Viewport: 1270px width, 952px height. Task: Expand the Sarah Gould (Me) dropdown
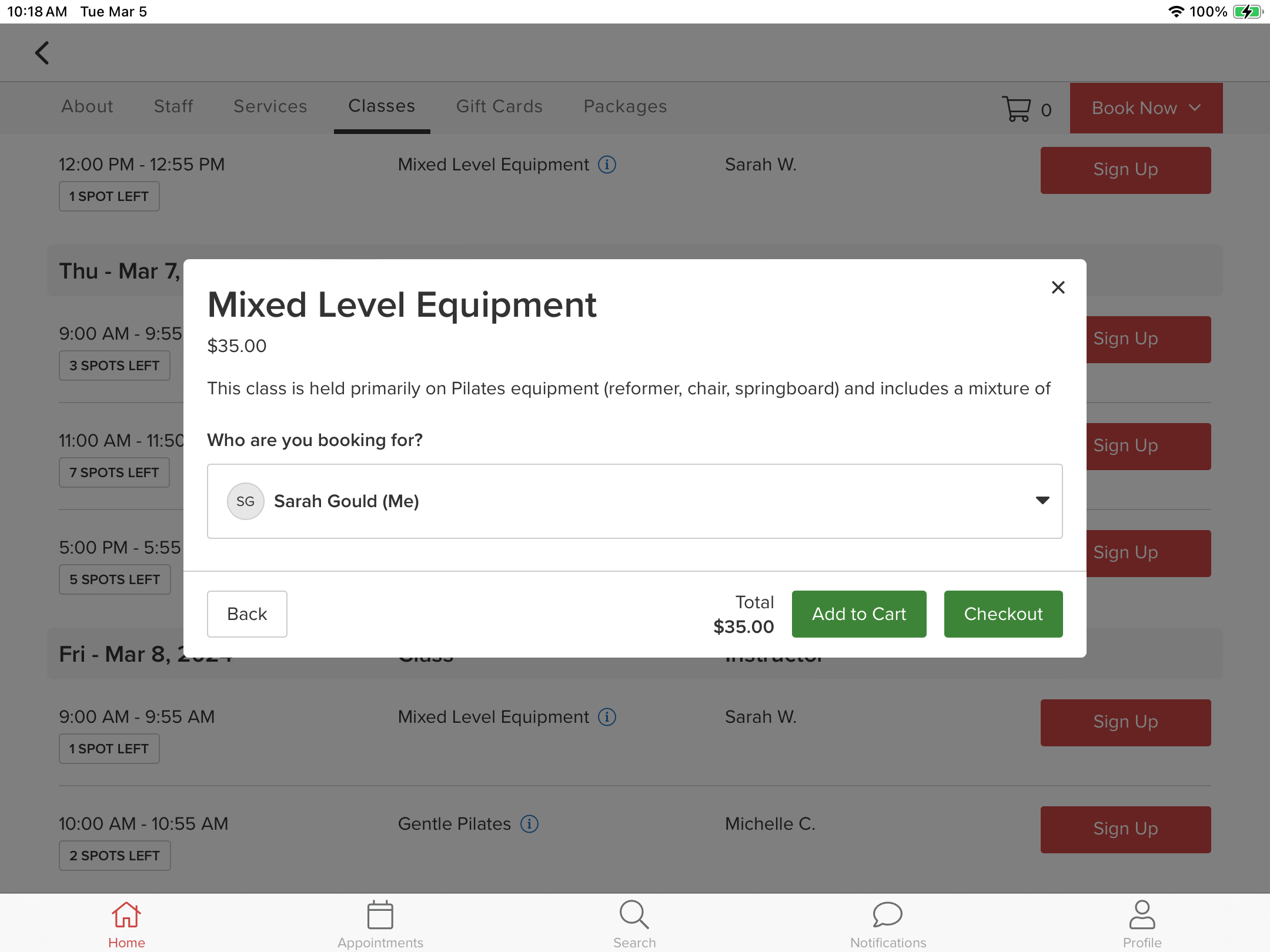coord(1042,501)
